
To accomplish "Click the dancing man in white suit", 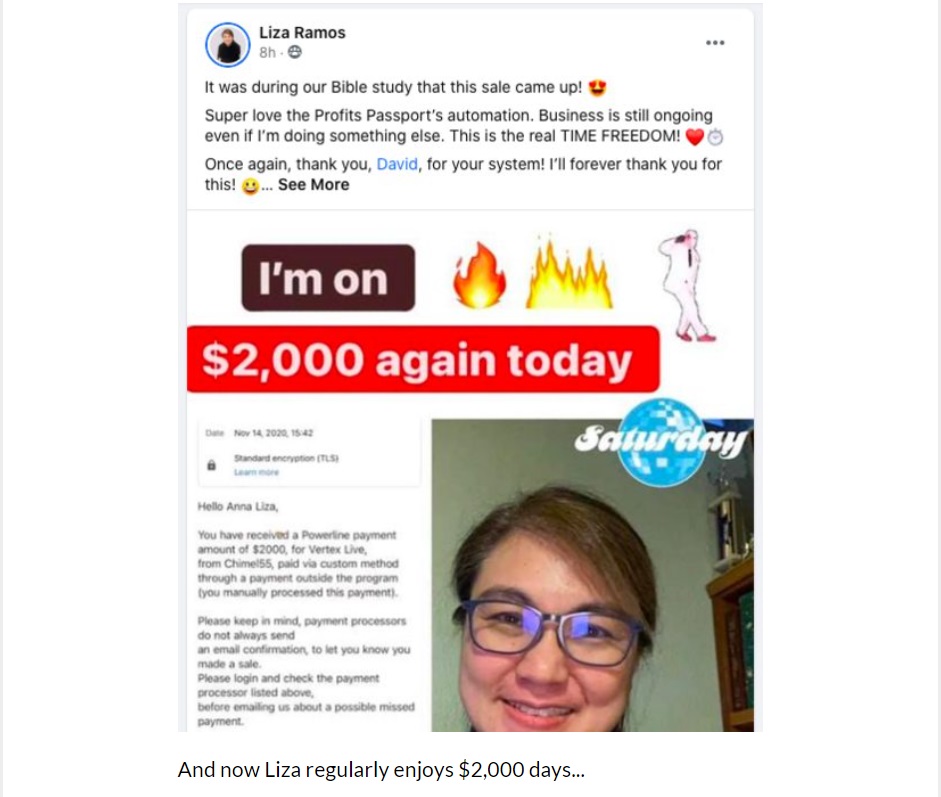I will point(687,286).
